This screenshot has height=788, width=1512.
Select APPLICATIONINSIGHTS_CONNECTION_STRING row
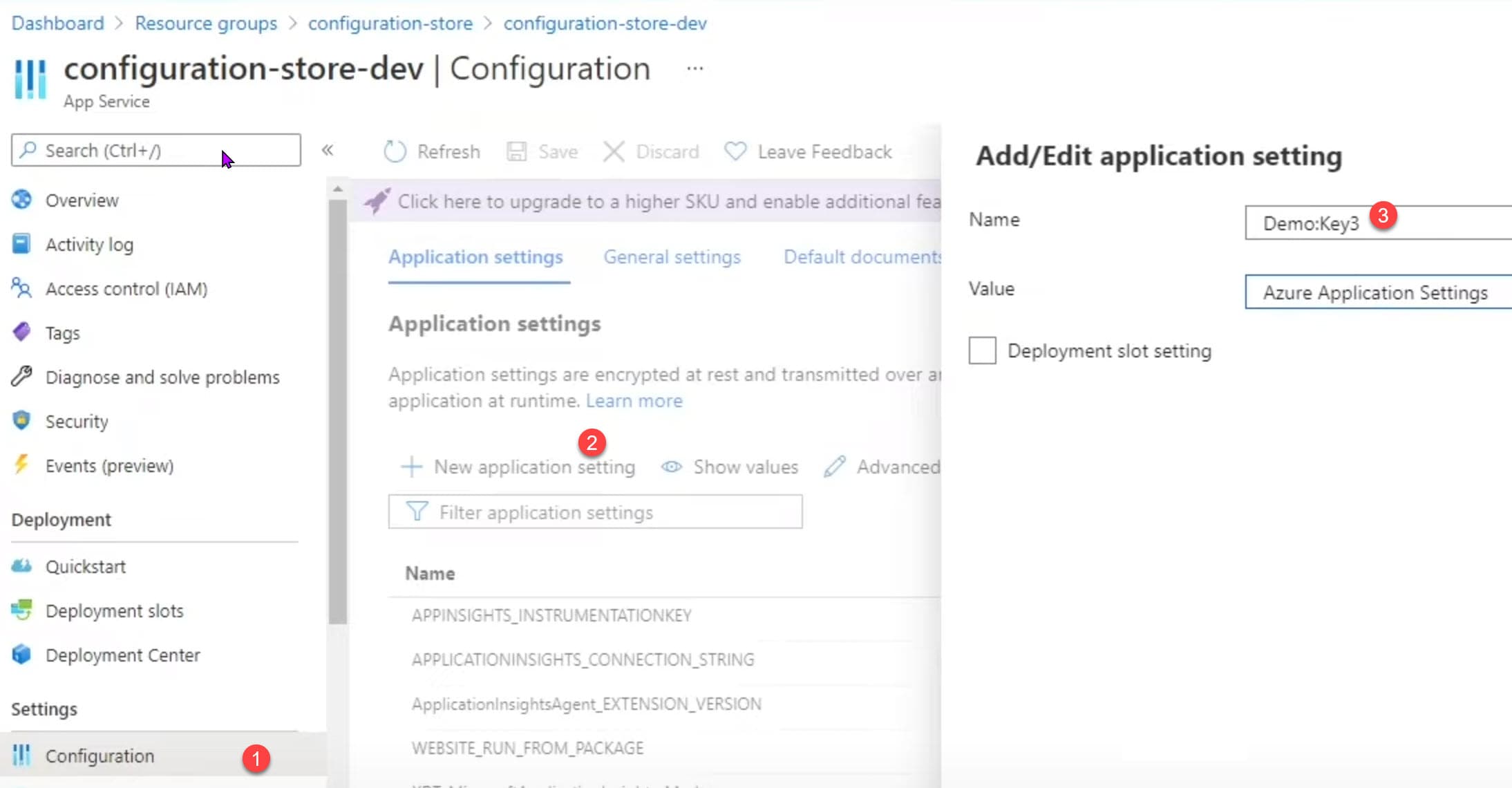665,659
